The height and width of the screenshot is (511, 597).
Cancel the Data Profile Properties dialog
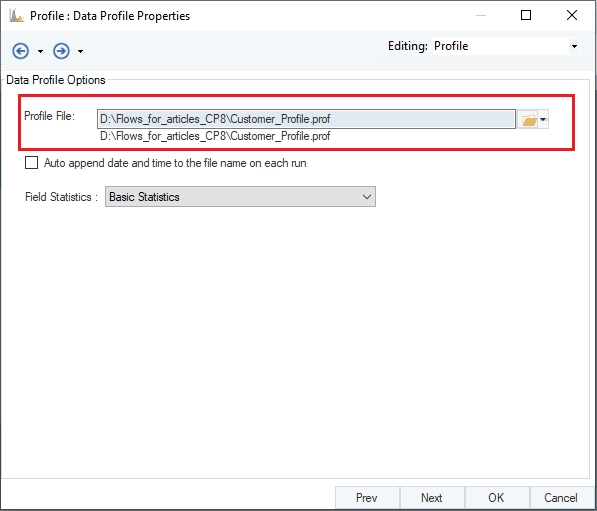point(561,498)
